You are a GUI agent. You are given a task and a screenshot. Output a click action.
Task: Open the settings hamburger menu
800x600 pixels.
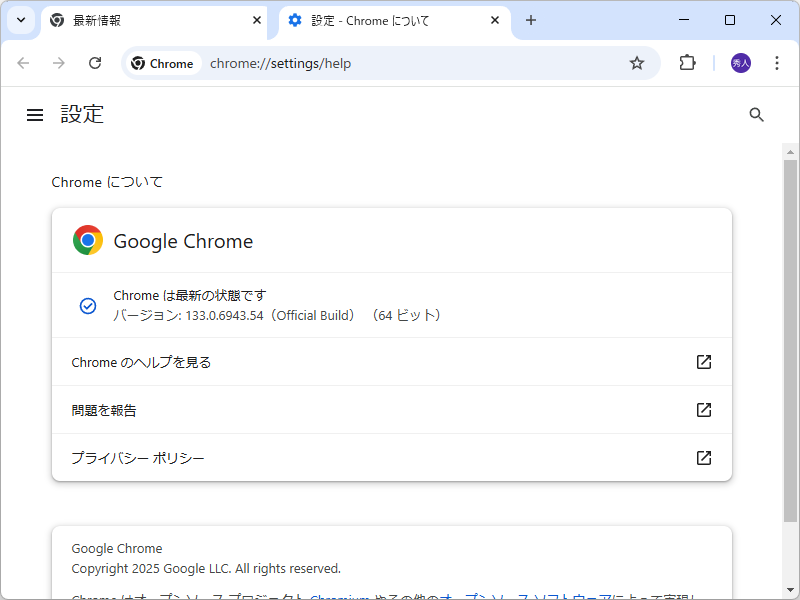[x=35, y=114]
